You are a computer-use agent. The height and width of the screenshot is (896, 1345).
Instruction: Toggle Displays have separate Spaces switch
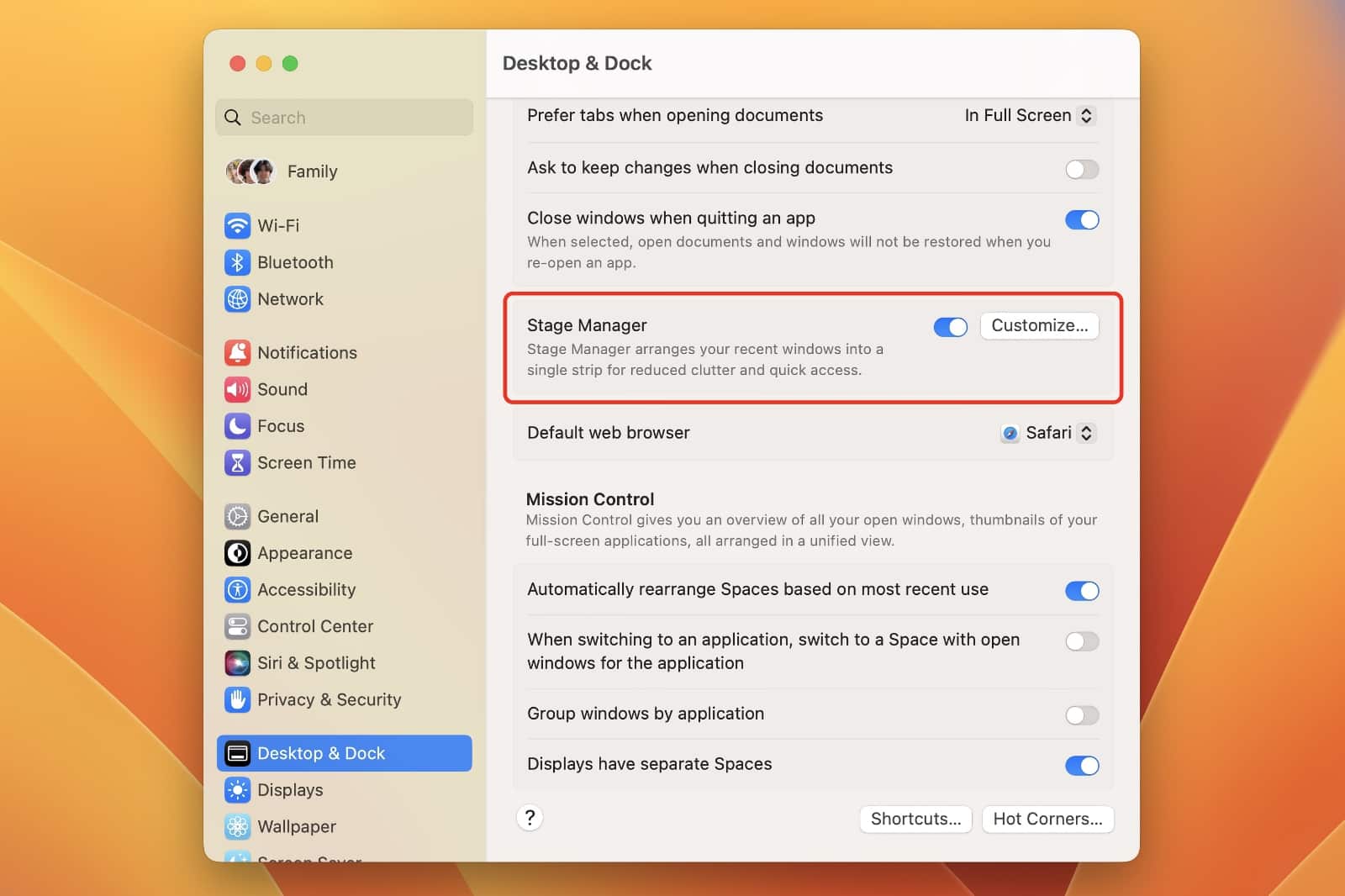click(x=1082, y=766)
